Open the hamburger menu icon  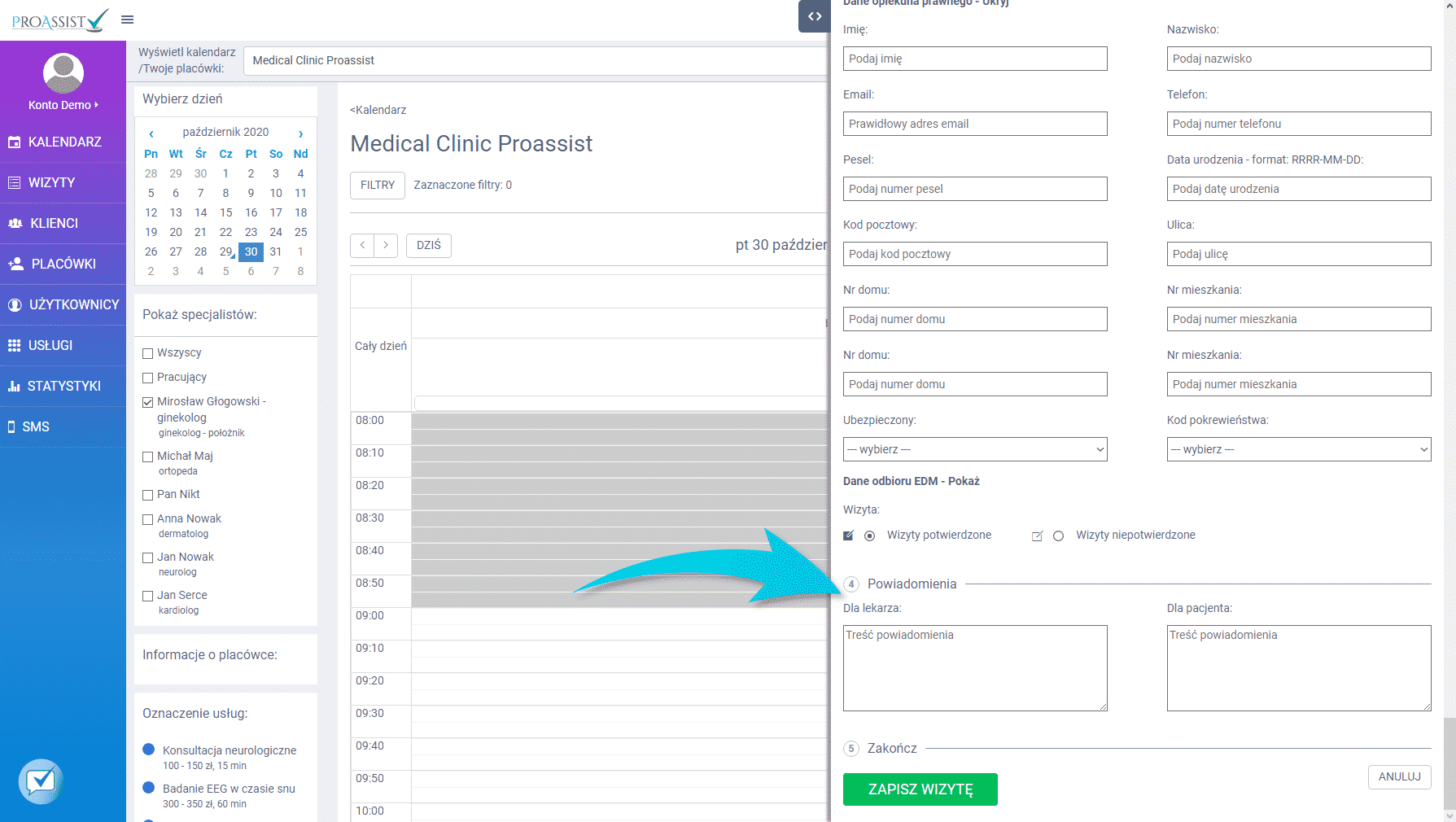click(x=127, y=20)
